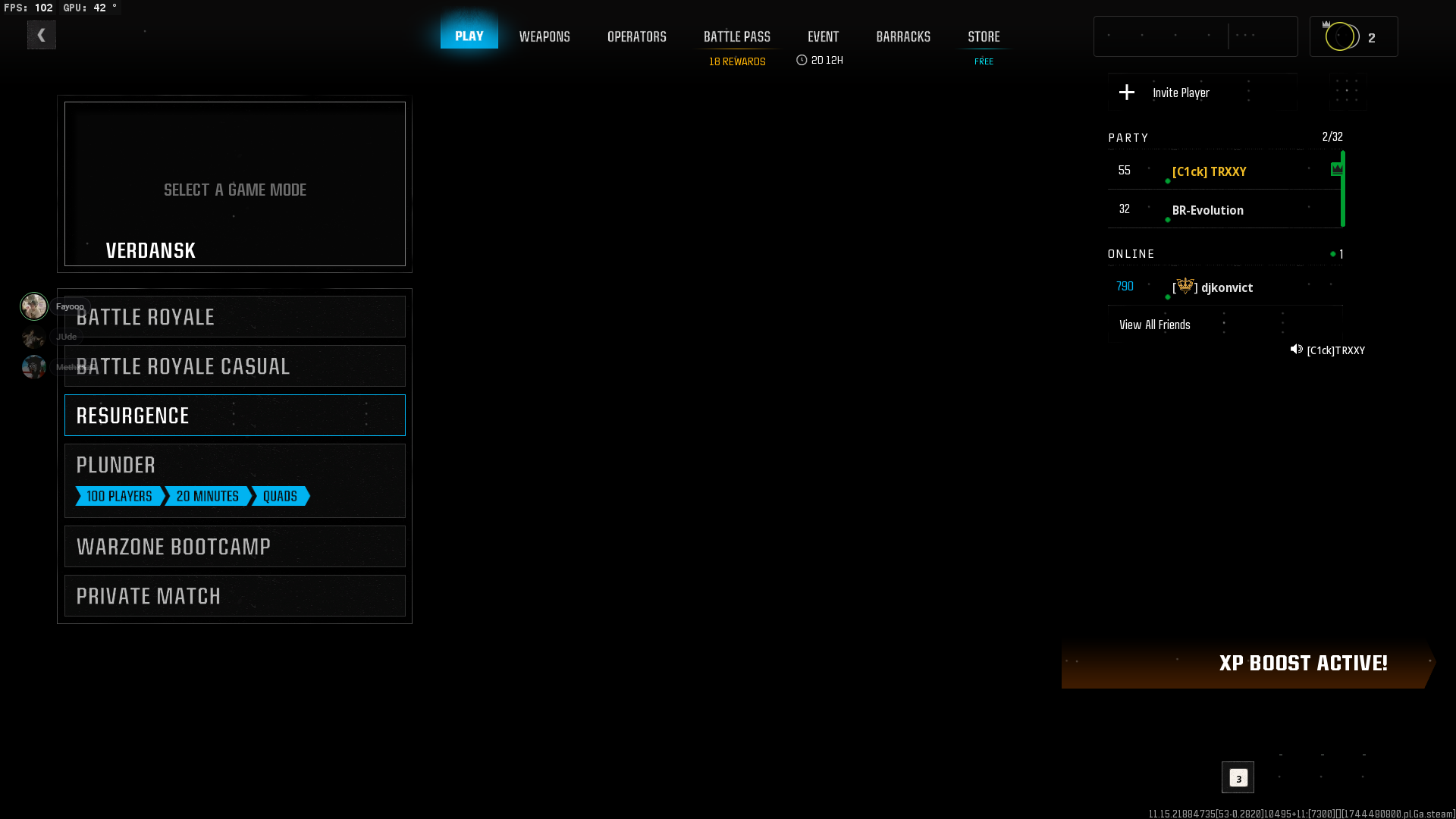Click the VERDANSK map title
Image resolution: width=1456 pixels, height=819 pixels.
pos(150,250)
